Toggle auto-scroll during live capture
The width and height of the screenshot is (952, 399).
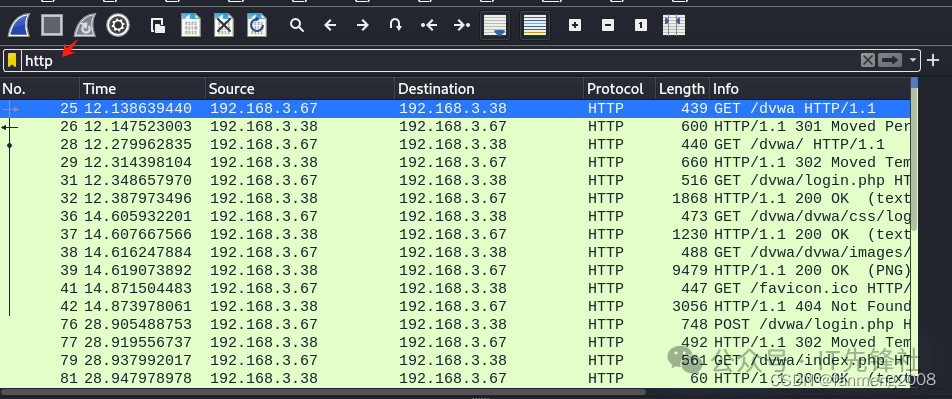[x=495, y=26]
